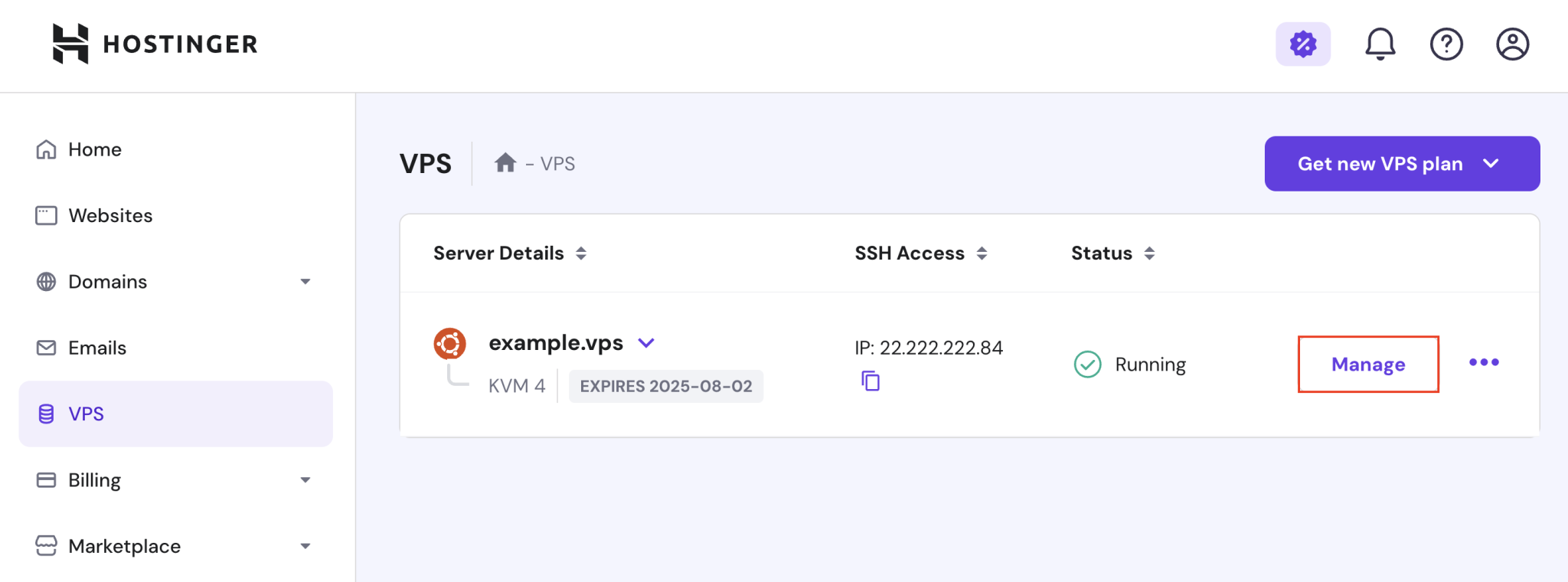
Task: Expand the Domains sidebar submenu
Action: coord(305,282)
